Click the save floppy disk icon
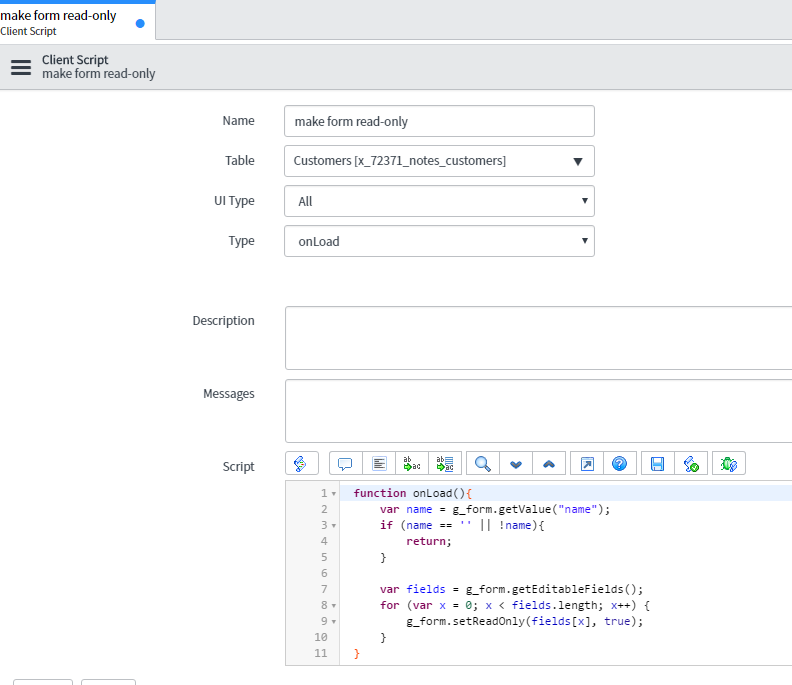The width and height of the screenshot is (792, 685). click(x=658, y=464)
